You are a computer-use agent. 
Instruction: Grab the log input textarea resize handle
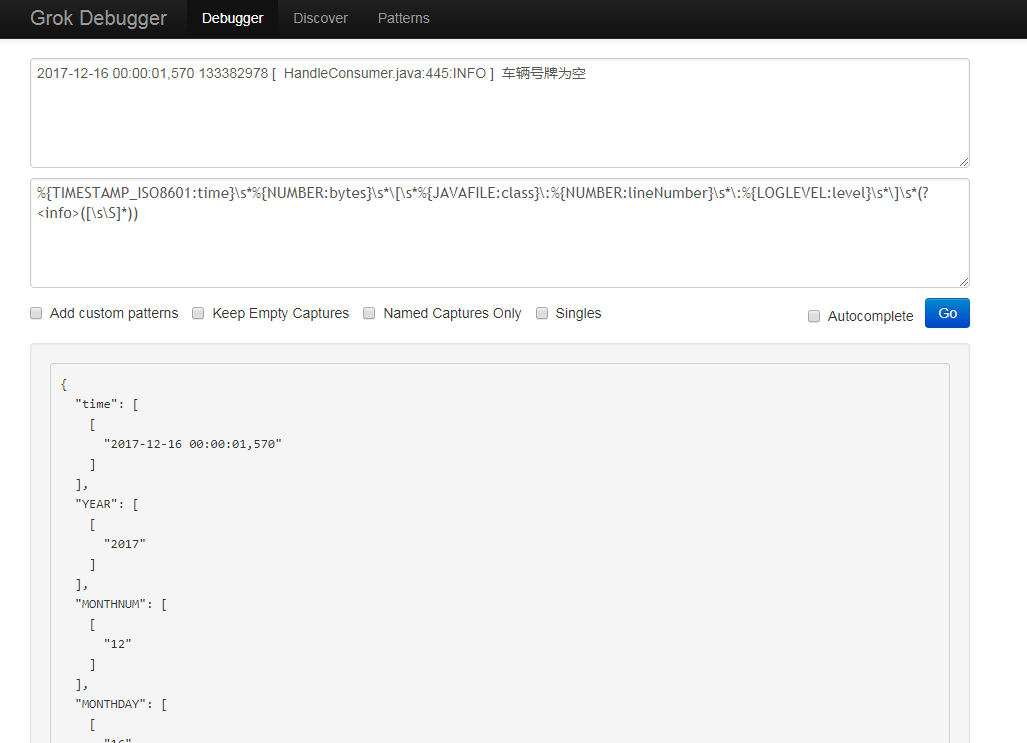pos(964,162)
